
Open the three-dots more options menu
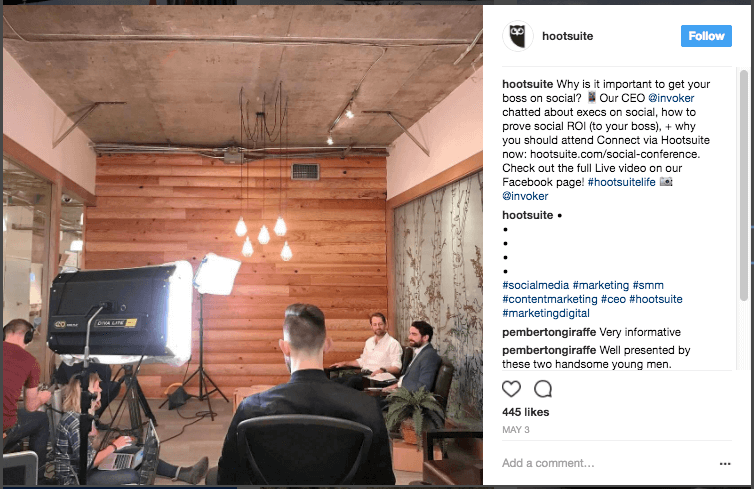tap(725, 464)
